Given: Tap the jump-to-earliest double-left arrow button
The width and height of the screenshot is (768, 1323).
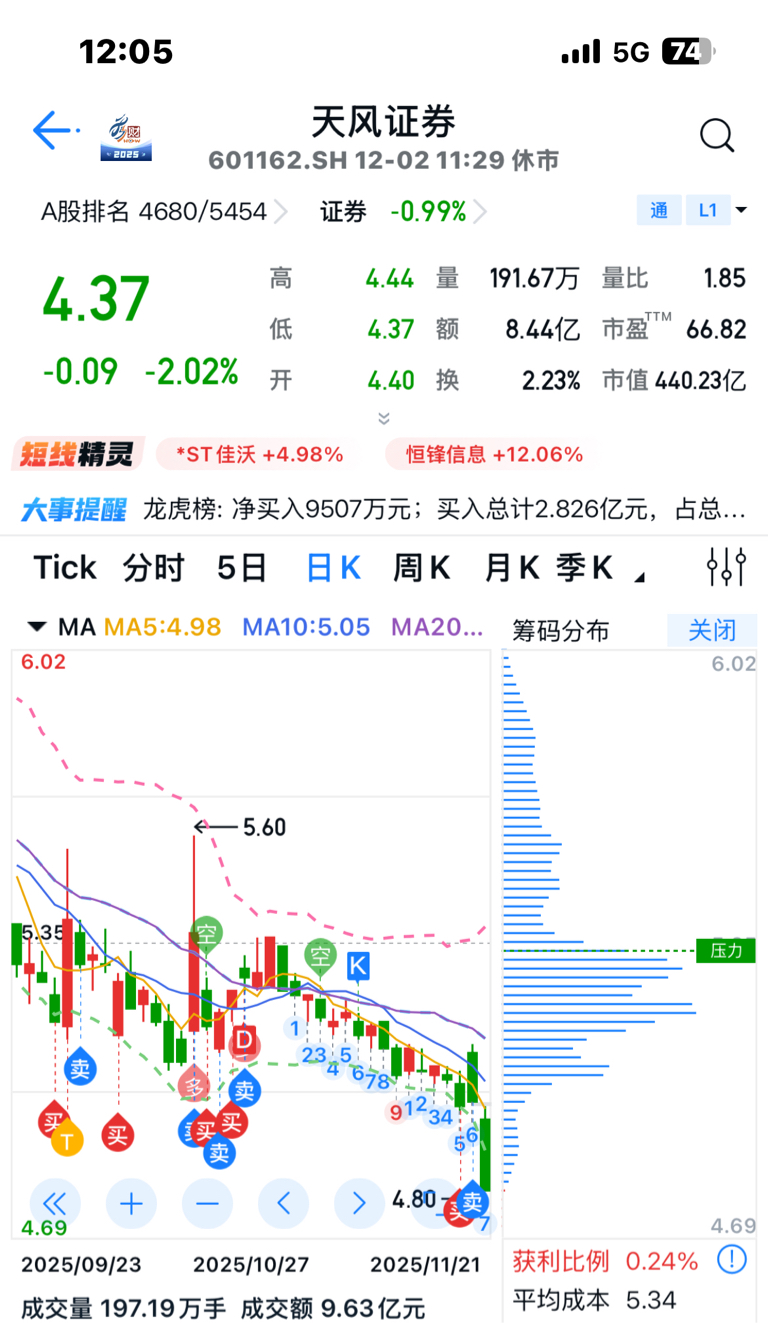Looking at the screenshot, I should (x=55, y=1203).
